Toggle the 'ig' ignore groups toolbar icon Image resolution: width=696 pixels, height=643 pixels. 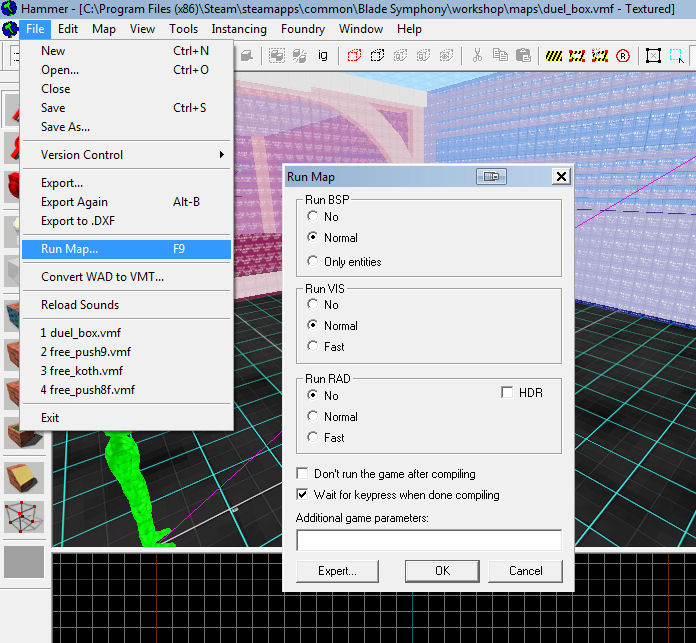click(323, 56)
